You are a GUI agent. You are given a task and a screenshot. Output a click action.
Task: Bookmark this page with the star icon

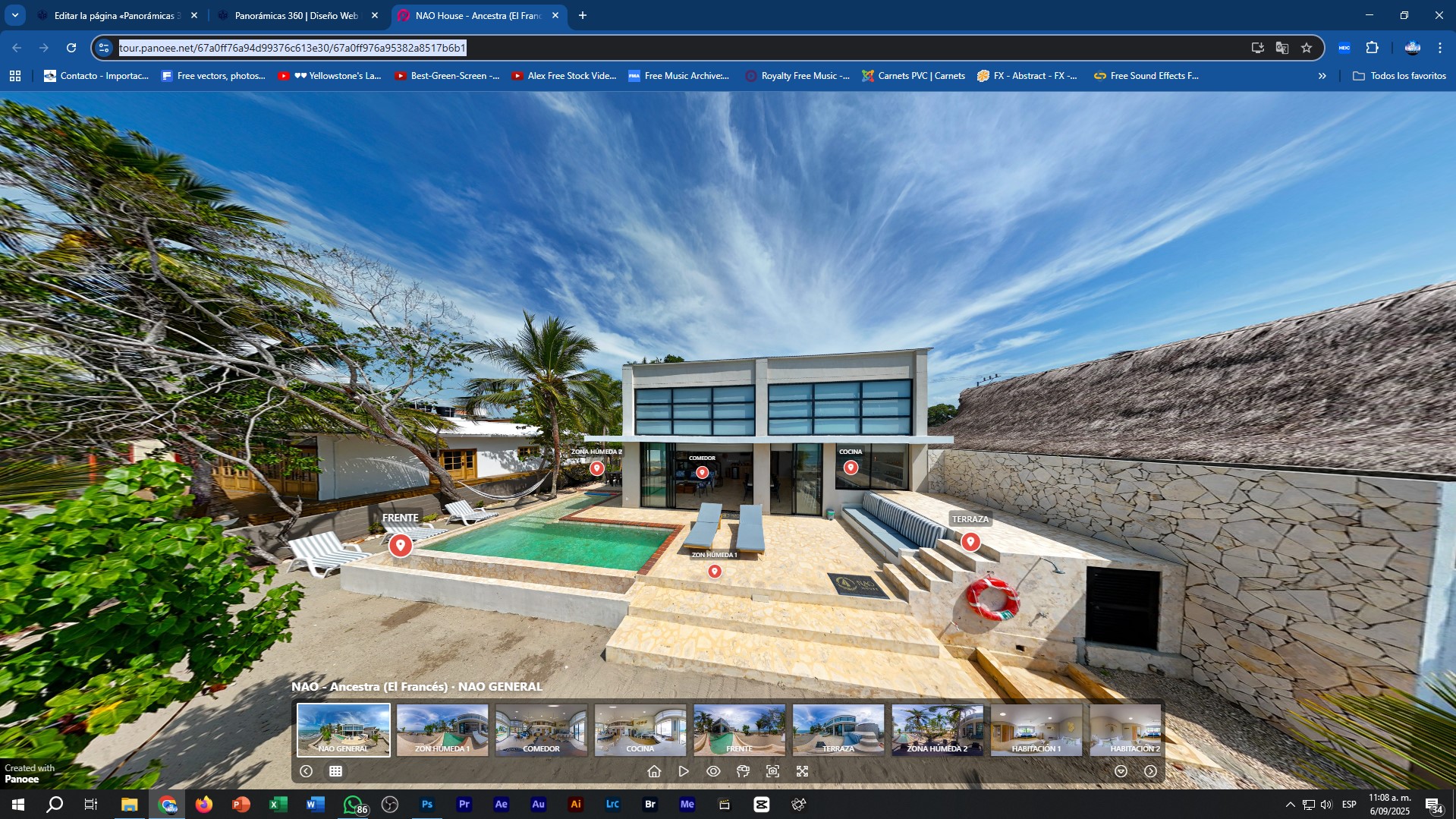[x=1307, y=48]
